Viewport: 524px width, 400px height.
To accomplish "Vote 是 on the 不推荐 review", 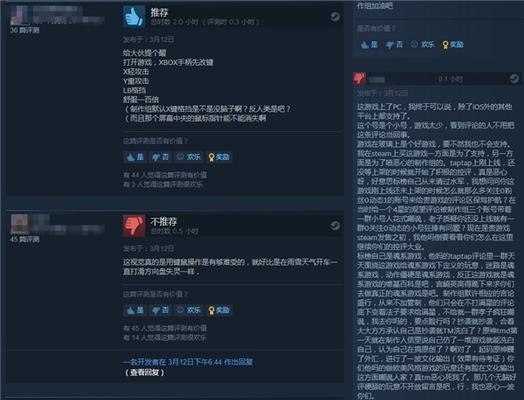I will tap(135, 310).
